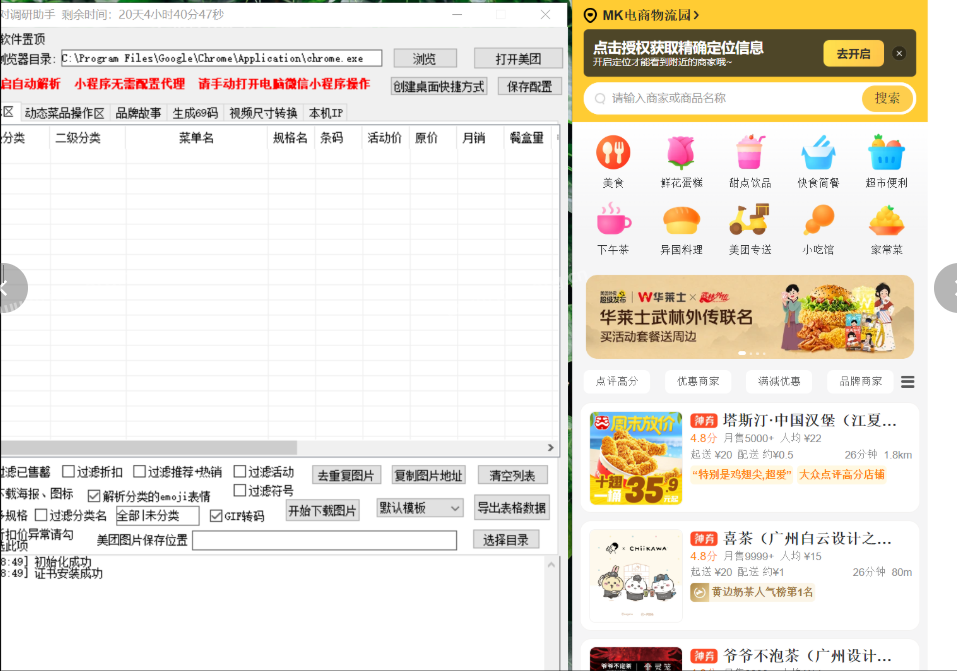Click the 选择目录 button
This screenshot has height=671, width=957.
[x=506, y=540]
